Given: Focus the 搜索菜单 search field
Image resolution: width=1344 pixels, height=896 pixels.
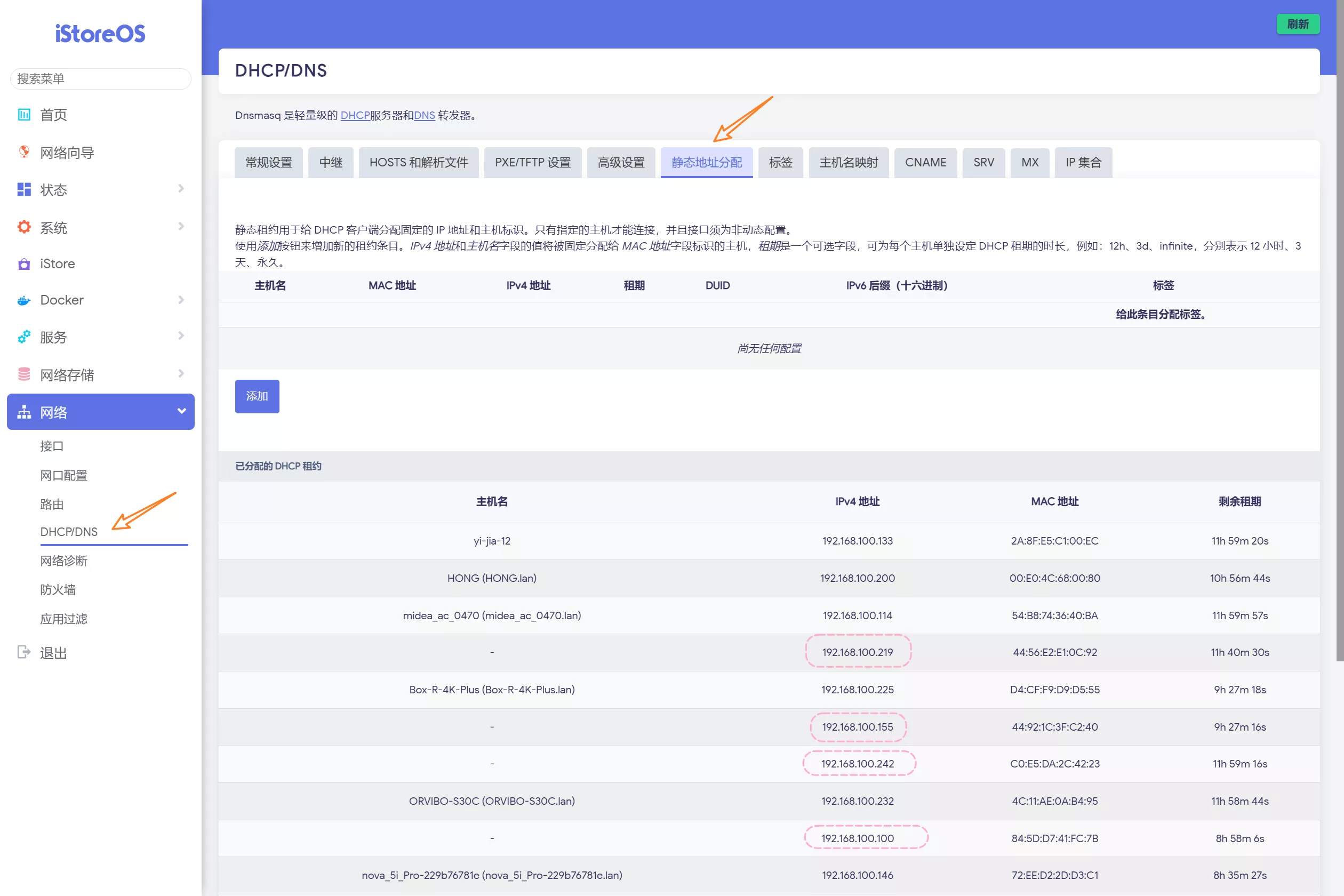Looking at the screenshot, I should 101,79.
